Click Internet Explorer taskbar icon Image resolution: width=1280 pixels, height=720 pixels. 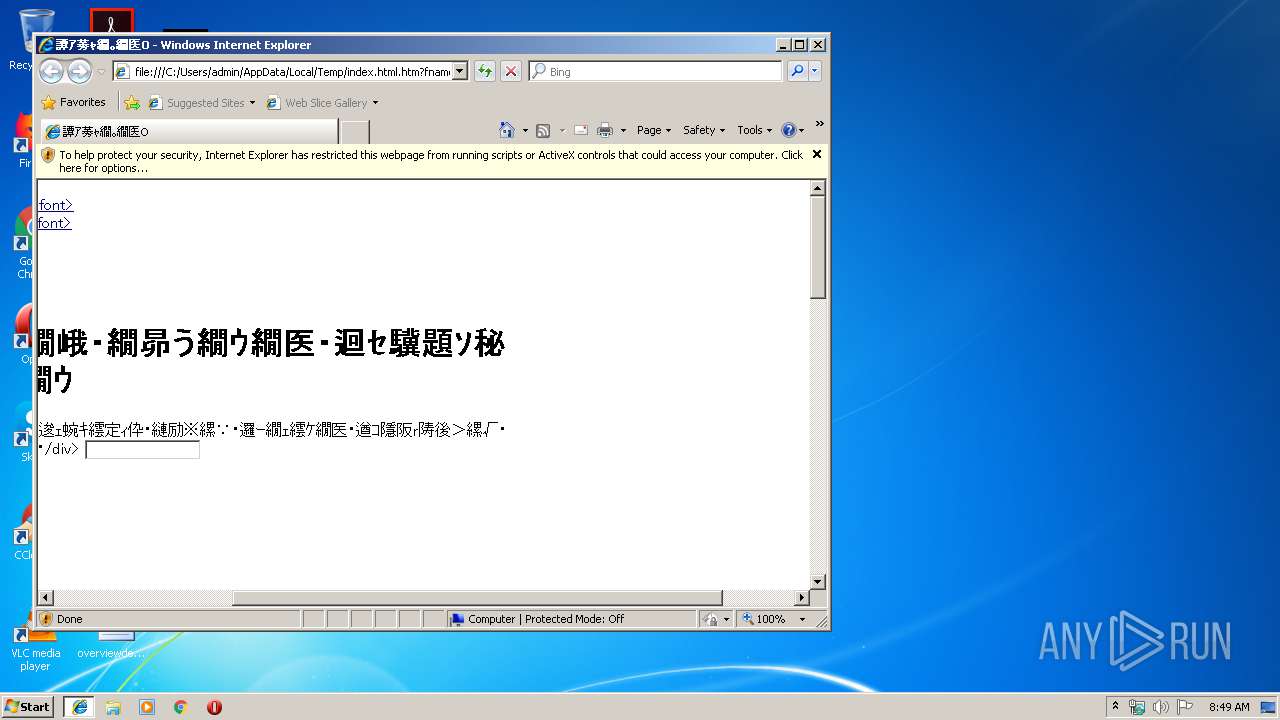click(79, 706)
